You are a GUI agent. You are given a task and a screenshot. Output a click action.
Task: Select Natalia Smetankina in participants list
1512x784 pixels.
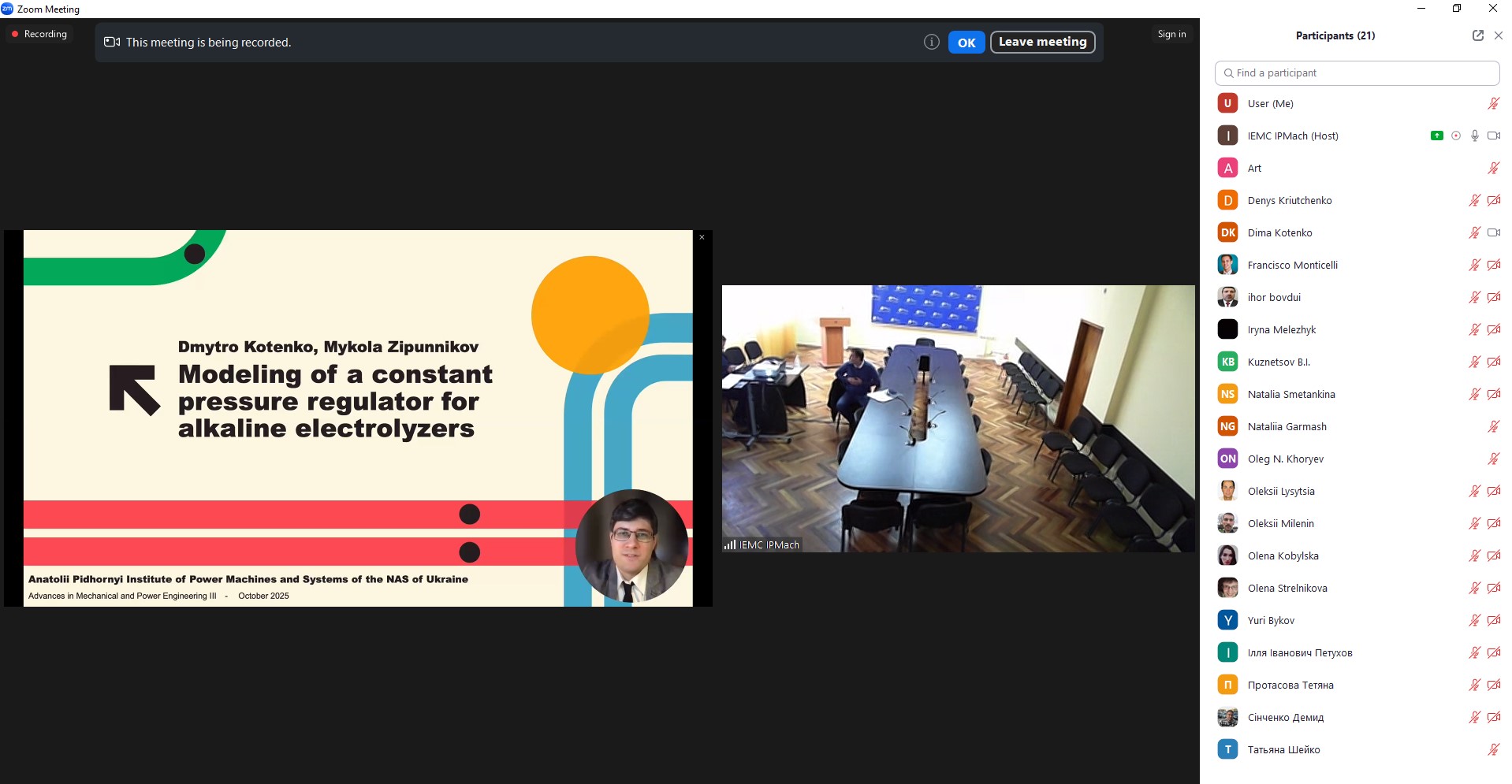pos(1290,394)
